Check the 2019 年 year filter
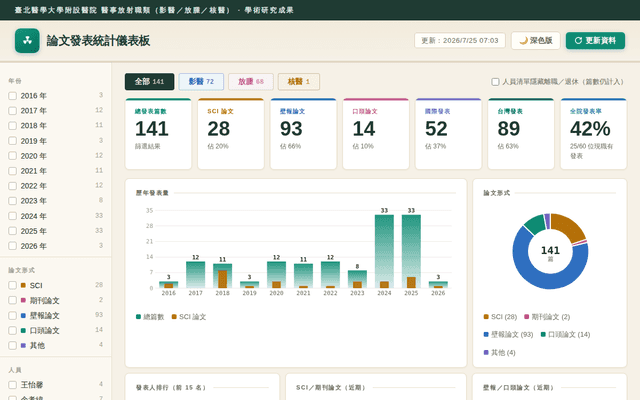The image size is (640, 400). pos(13,141)
